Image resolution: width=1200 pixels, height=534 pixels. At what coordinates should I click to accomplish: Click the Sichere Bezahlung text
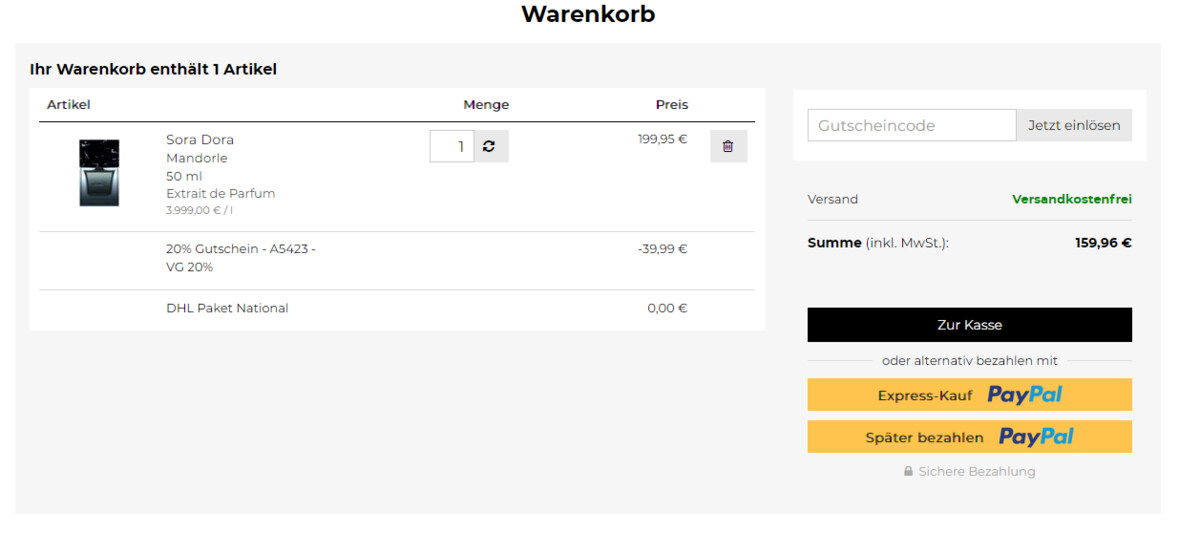coord(976,471)
